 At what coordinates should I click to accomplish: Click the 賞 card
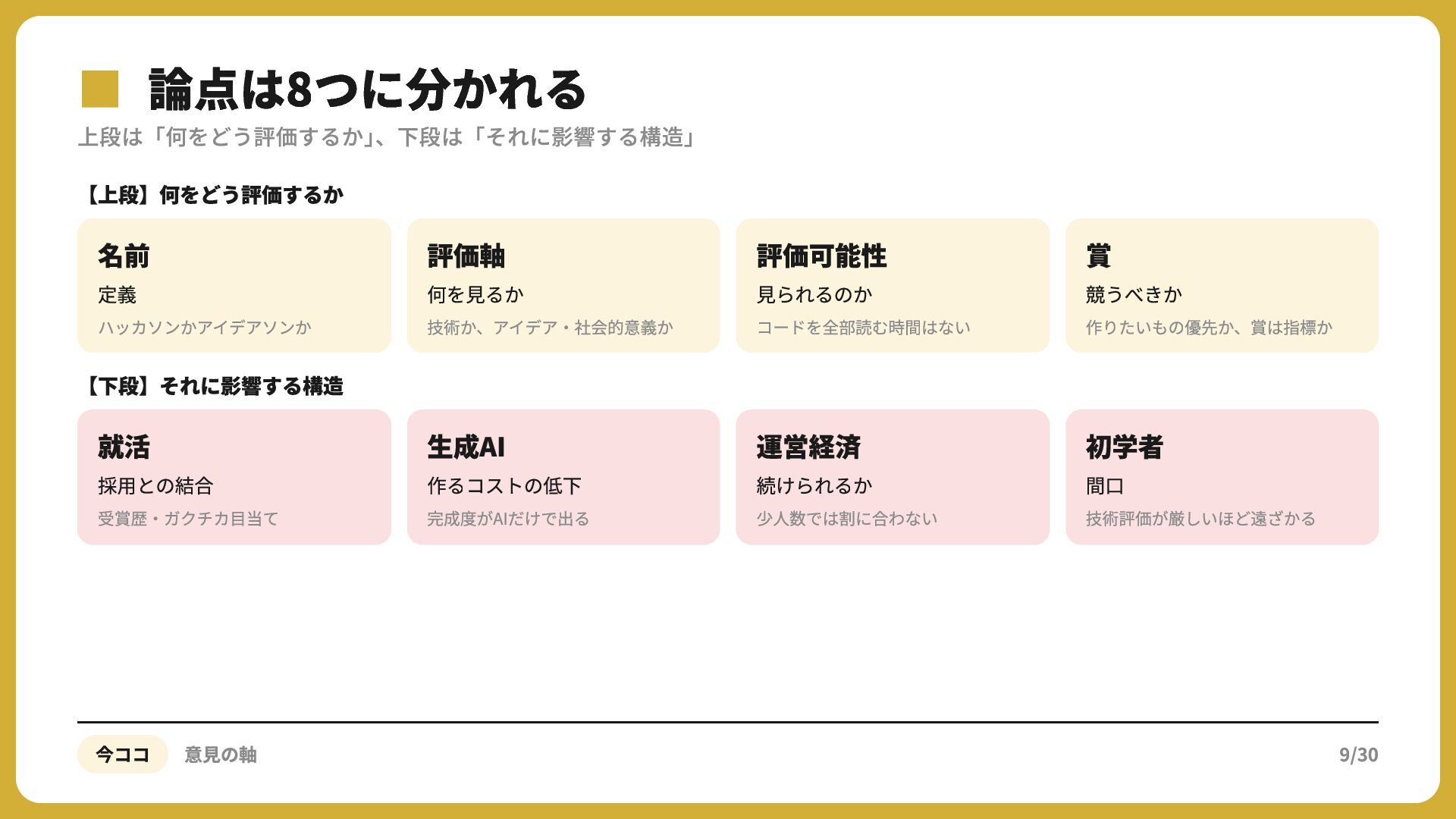point(1222,286)
